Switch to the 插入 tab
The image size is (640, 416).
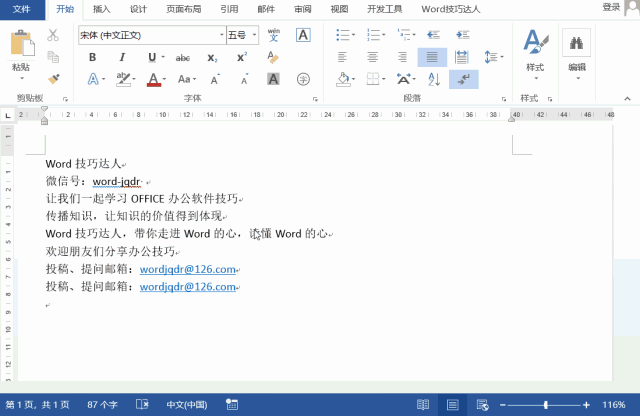click(101, 9)
